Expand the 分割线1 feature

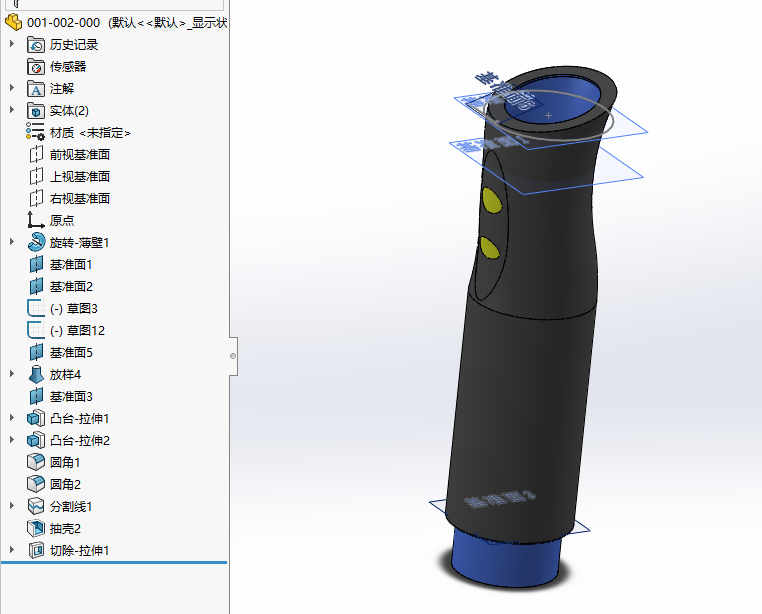pyautogui.click(x=12, y=506)
